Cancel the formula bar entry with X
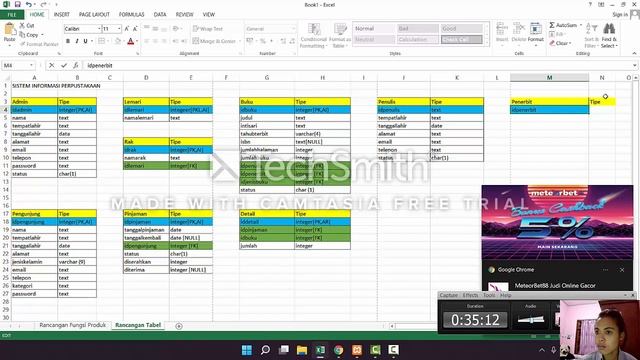This screenshot has height=360, width=640. click(x=51, y=65)
